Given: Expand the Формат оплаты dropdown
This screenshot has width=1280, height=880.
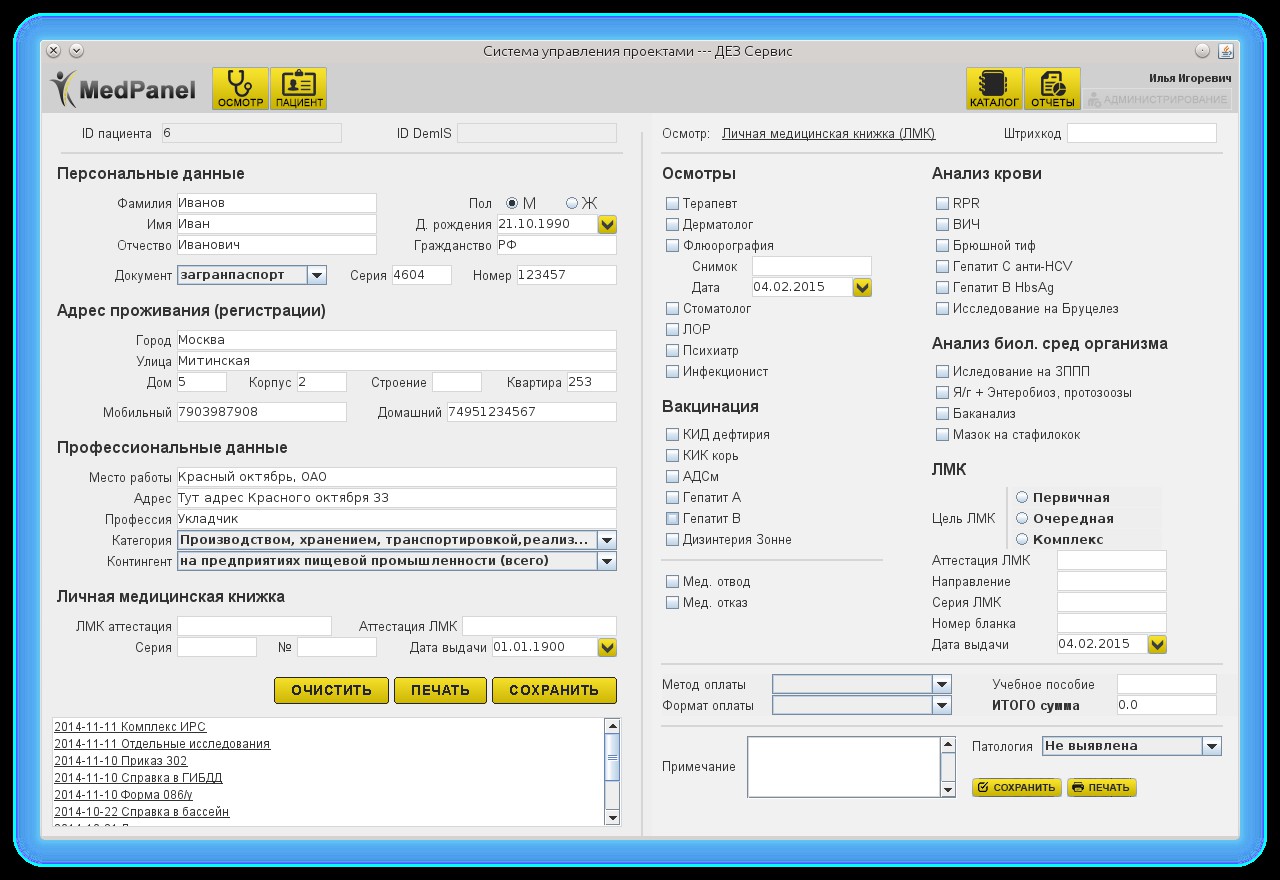Looking at the screenshot, I should 941,706.
